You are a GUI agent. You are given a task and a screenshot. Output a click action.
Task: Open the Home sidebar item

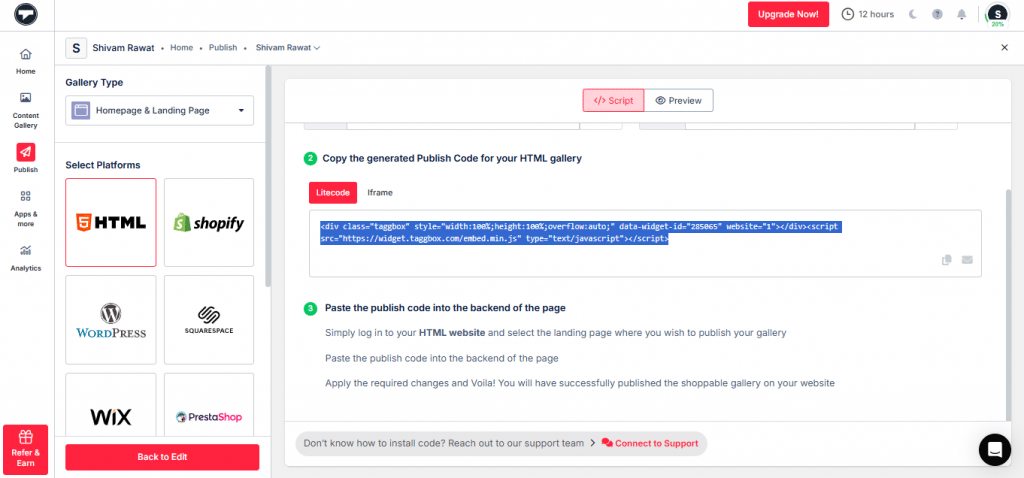(x=25, y=61)
